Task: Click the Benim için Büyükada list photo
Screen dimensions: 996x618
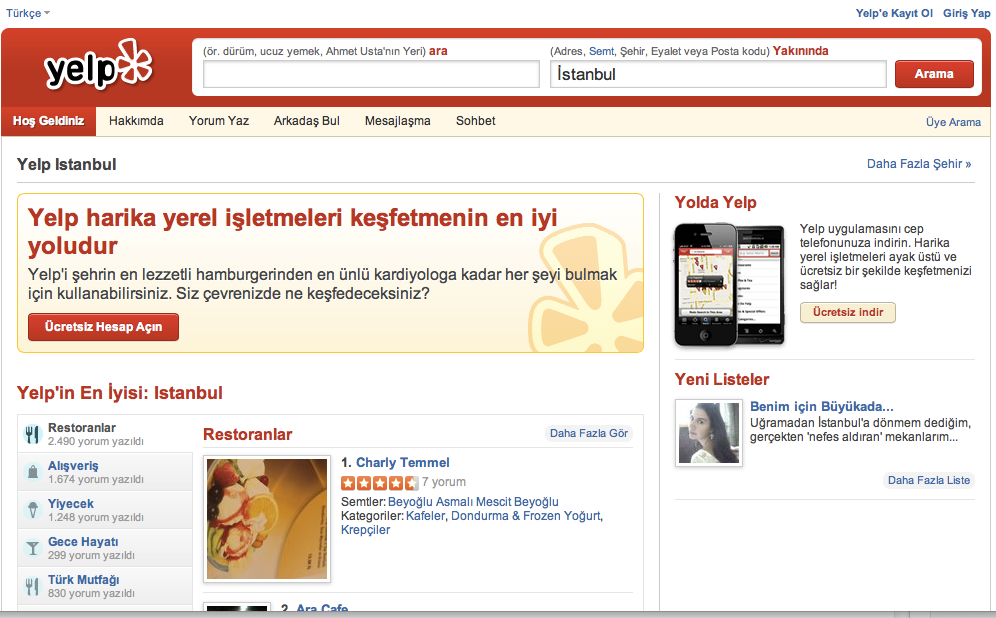Action: (708, 433)
